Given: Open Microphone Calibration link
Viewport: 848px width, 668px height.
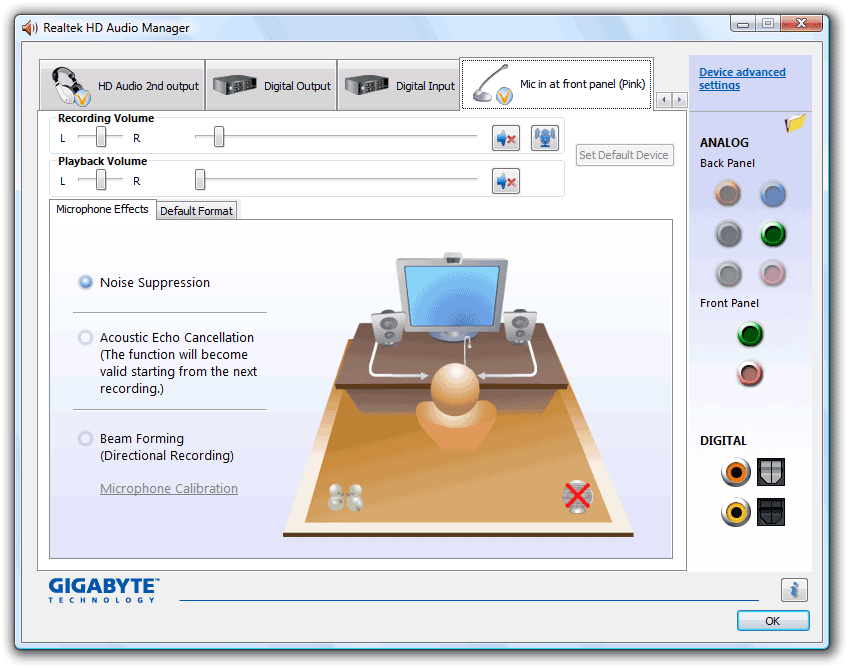Looking at the screenshot, I should point(169,488).
